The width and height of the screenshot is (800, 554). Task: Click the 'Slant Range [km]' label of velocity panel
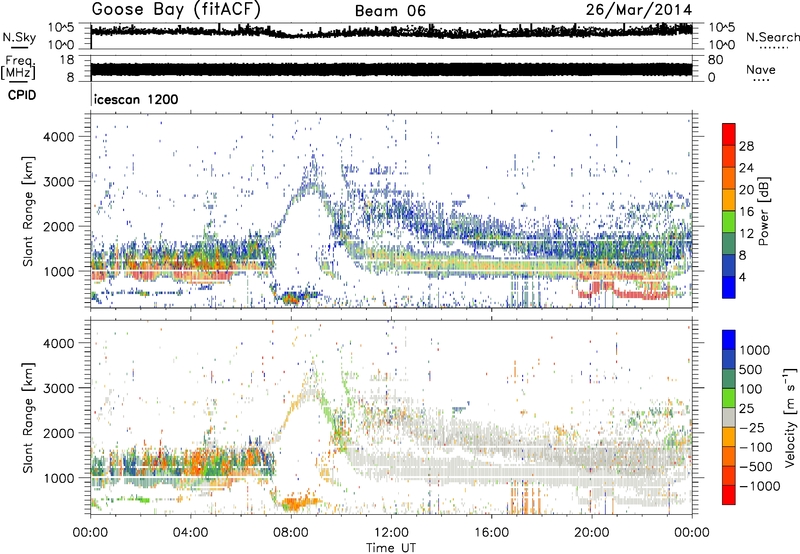28,418
